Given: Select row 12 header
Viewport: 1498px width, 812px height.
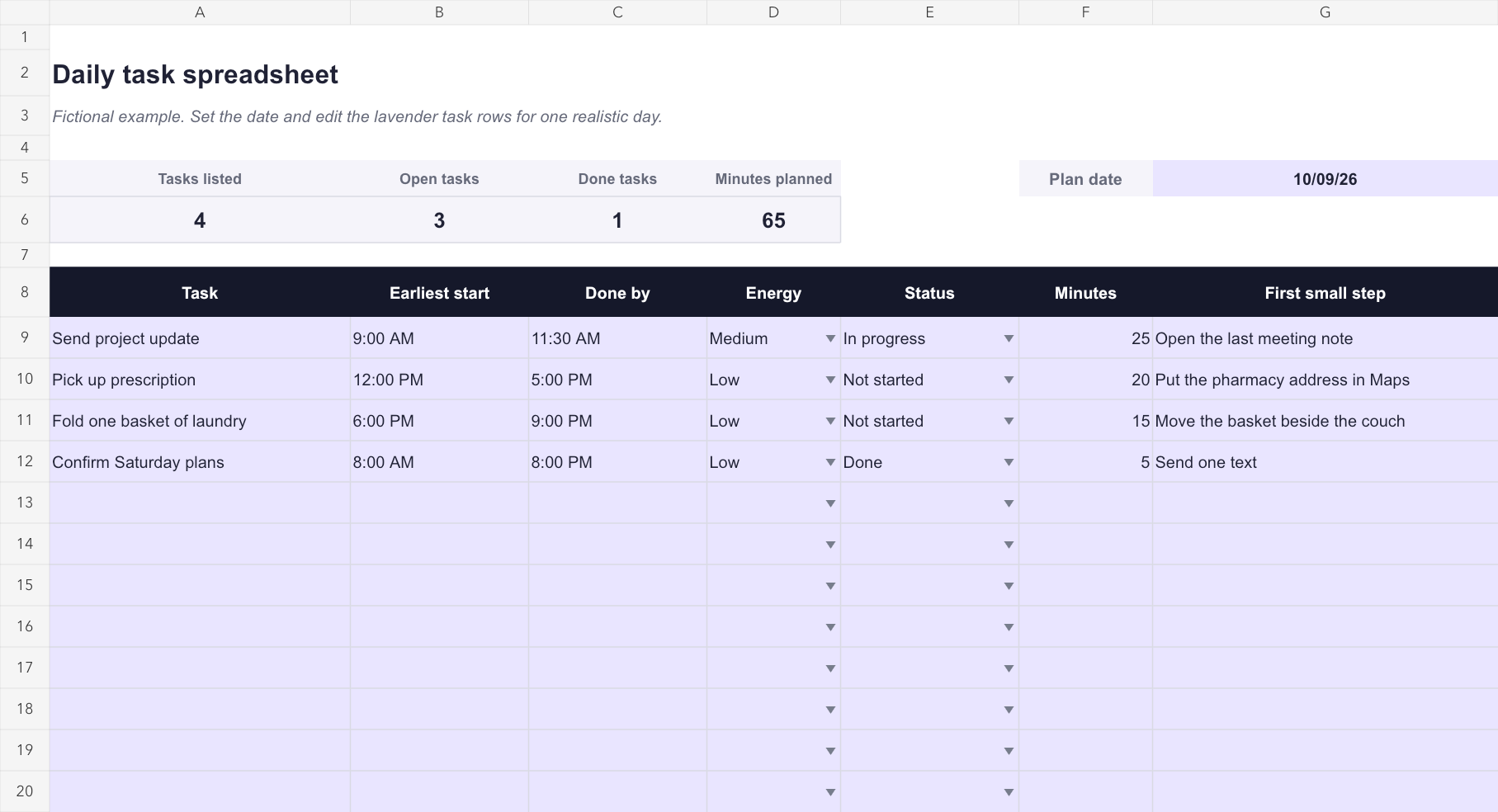Looking at the screenshot, I should coord(25,461).
